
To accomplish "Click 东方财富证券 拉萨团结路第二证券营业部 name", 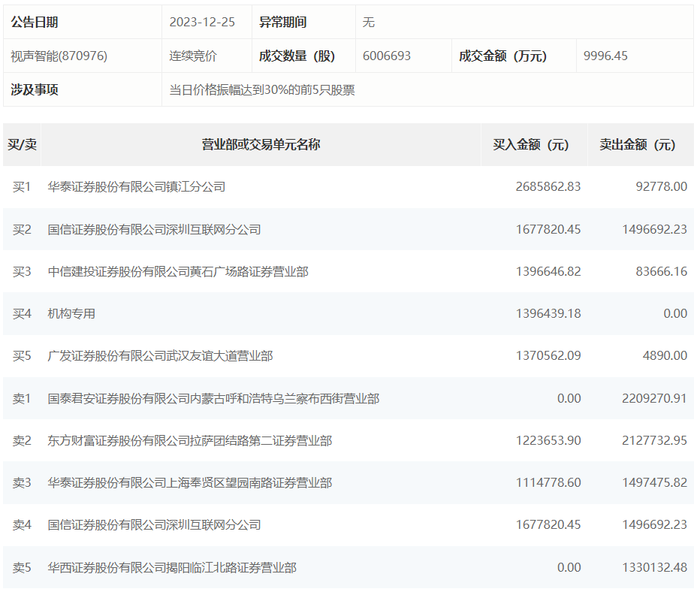I will [190, 441].
